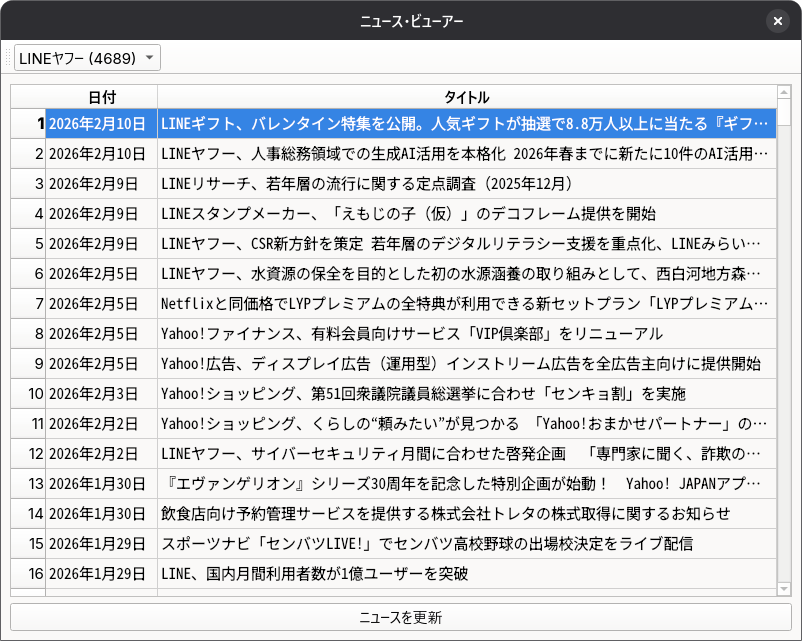The height and width of the screenshot is (641, 802).
Task: Click row header number 1
Action: pos(28,124)
